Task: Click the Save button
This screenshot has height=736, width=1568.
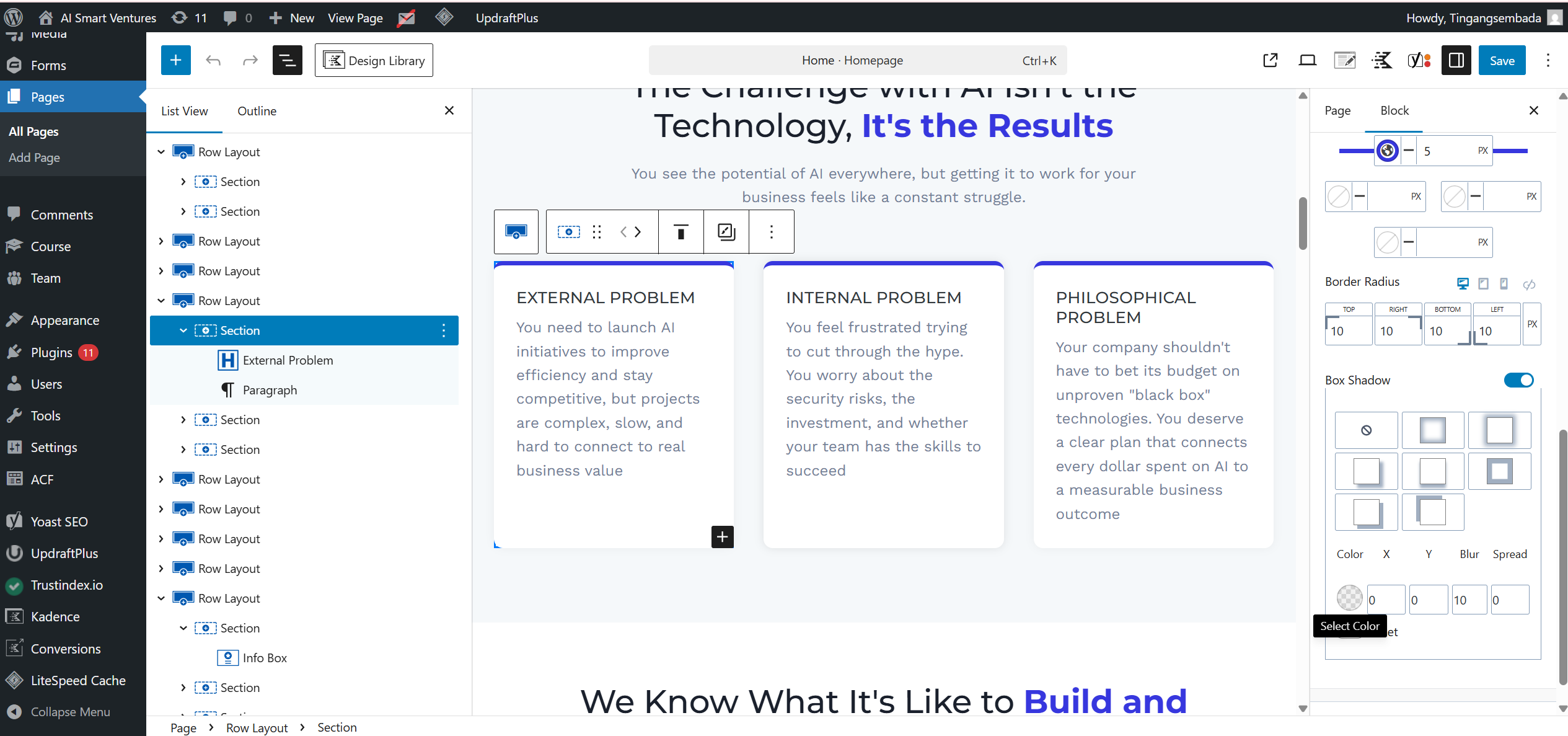Action: [1501, 60]
